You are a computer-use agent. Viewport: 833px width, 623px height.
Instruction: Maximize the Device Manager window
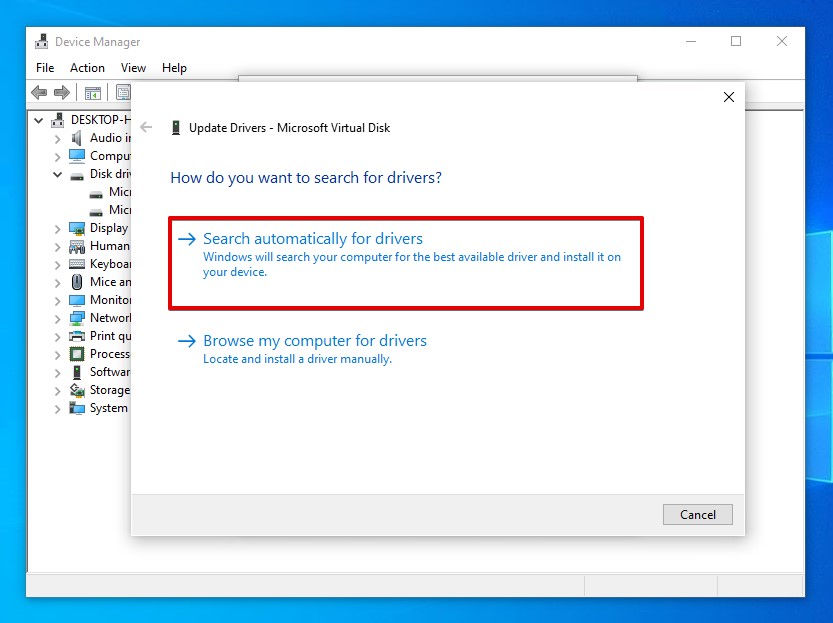(736, 41)
